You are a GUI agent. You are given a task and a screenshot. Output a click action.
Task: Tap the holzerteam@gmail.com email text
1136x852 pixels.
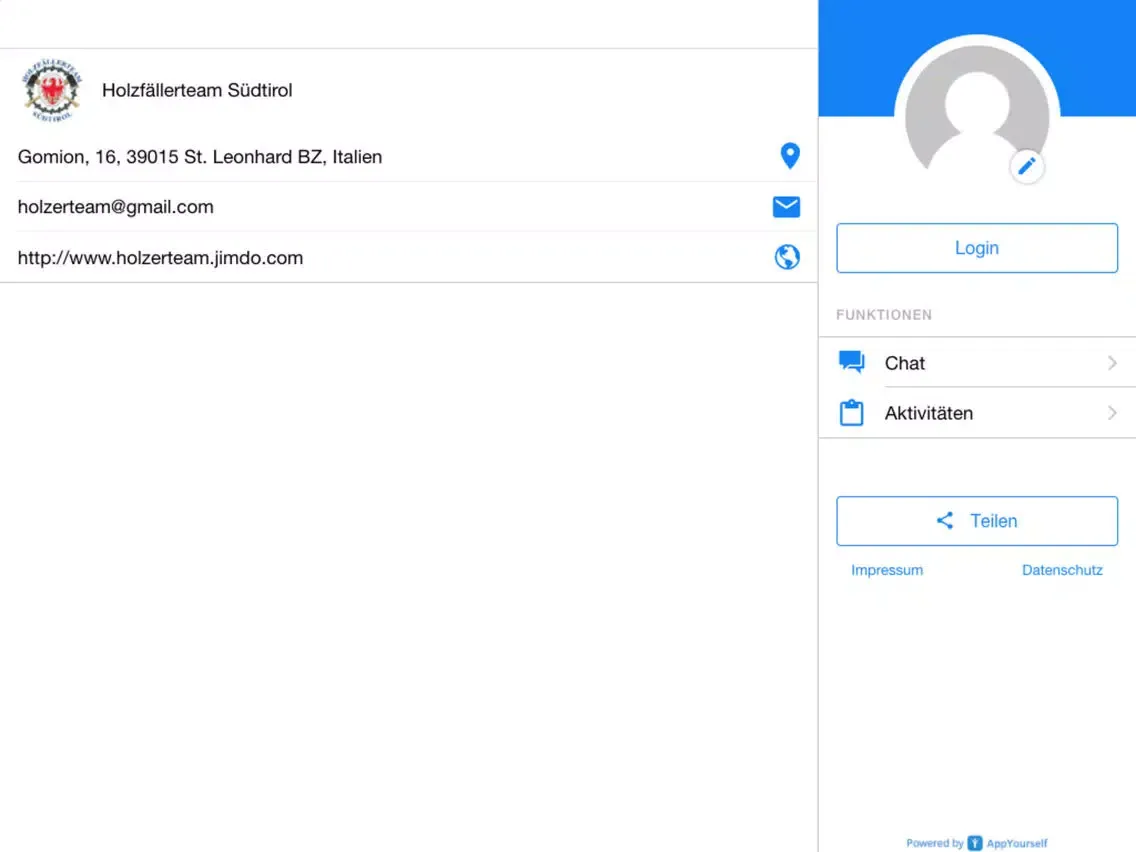(116, 207)
